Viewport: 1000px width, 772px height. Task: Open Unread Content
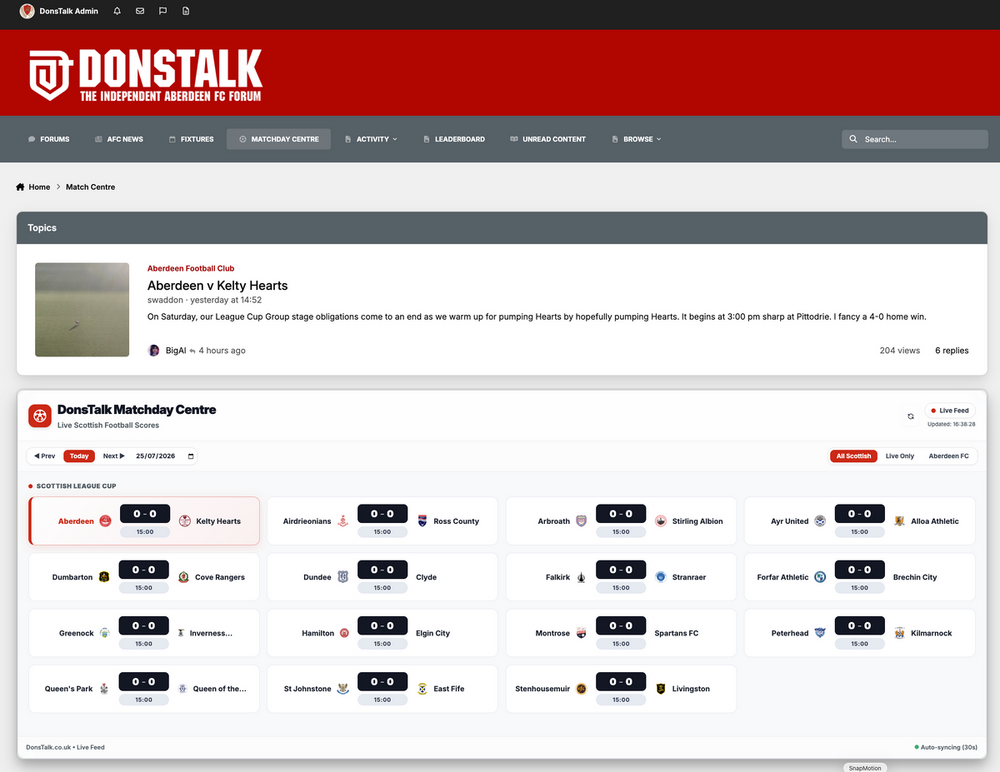pos(548,139)
